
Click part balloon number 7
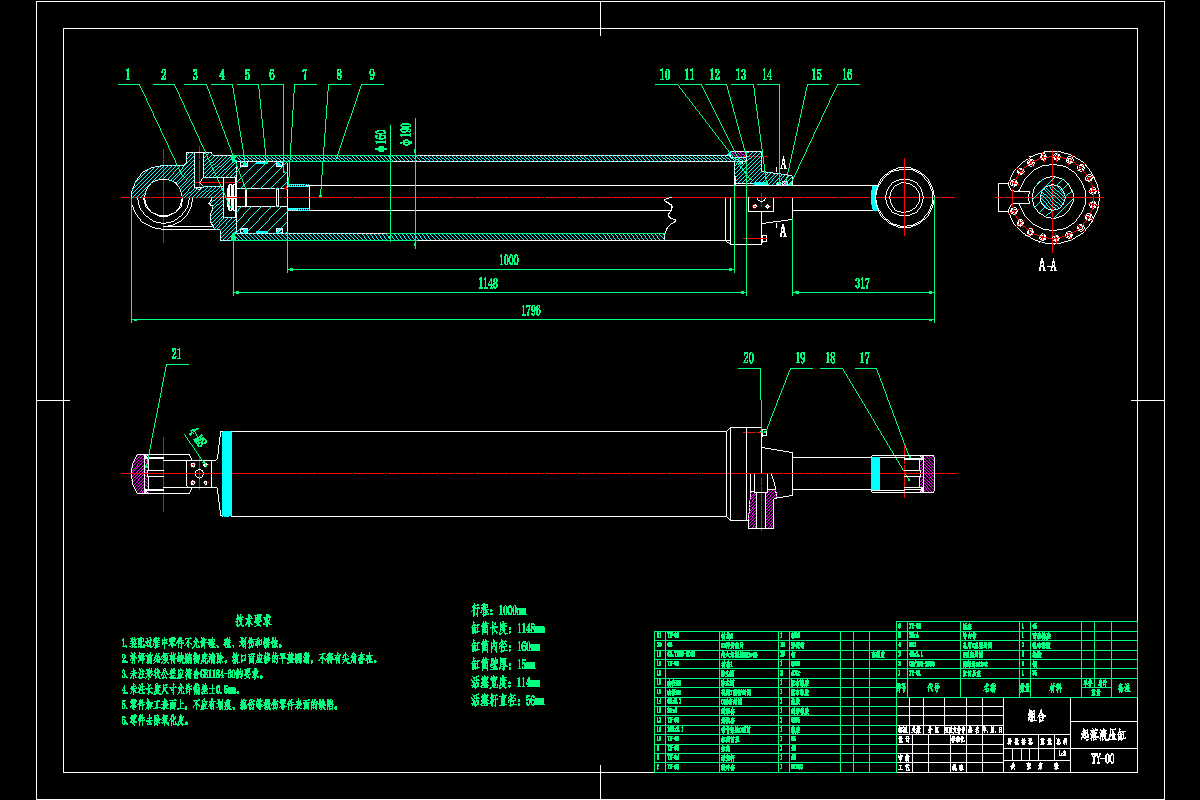tap(304, 75)
